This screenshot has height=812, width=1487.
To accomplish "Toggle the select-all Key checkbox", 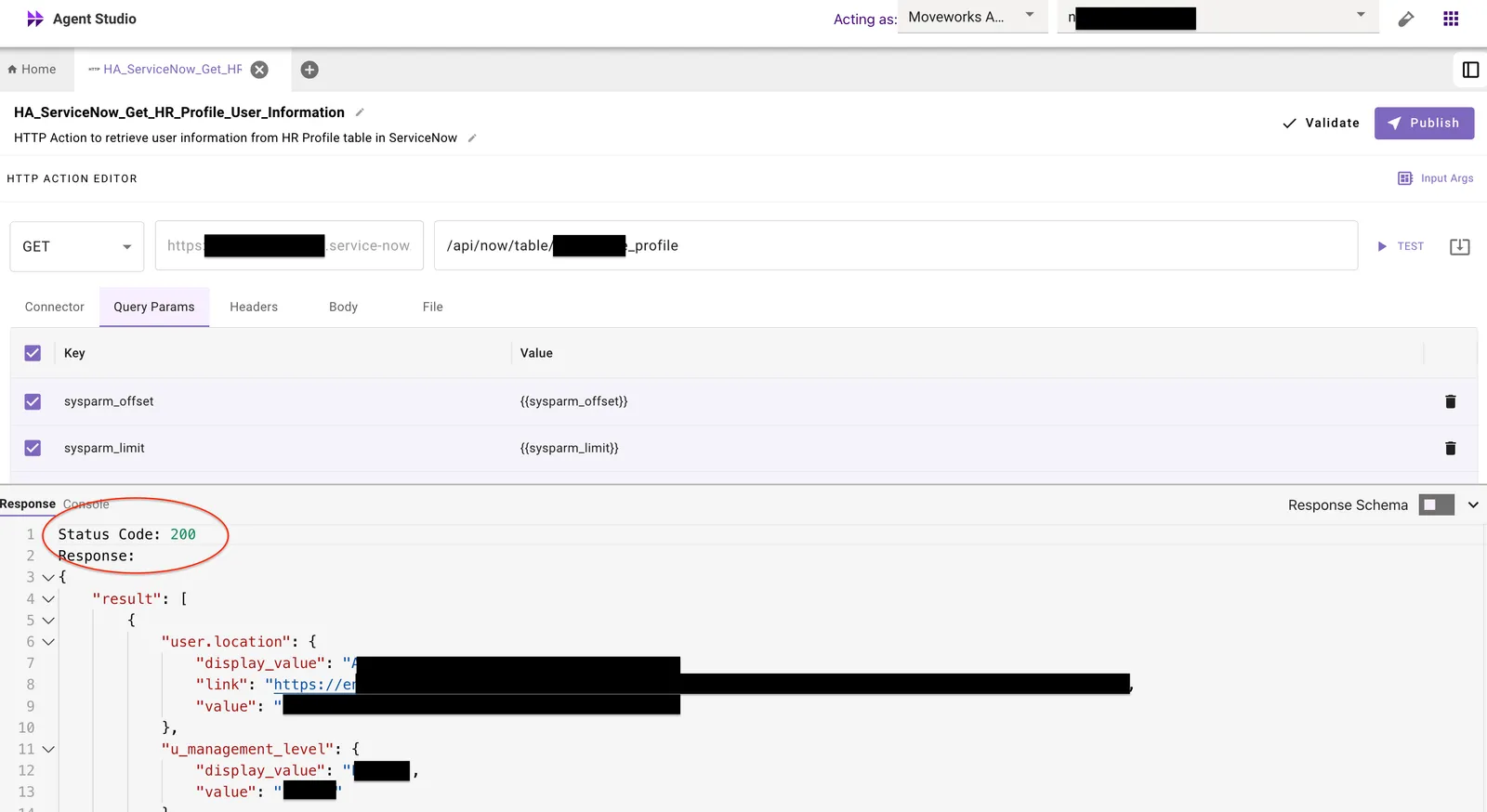I will (x=33, y=353).
